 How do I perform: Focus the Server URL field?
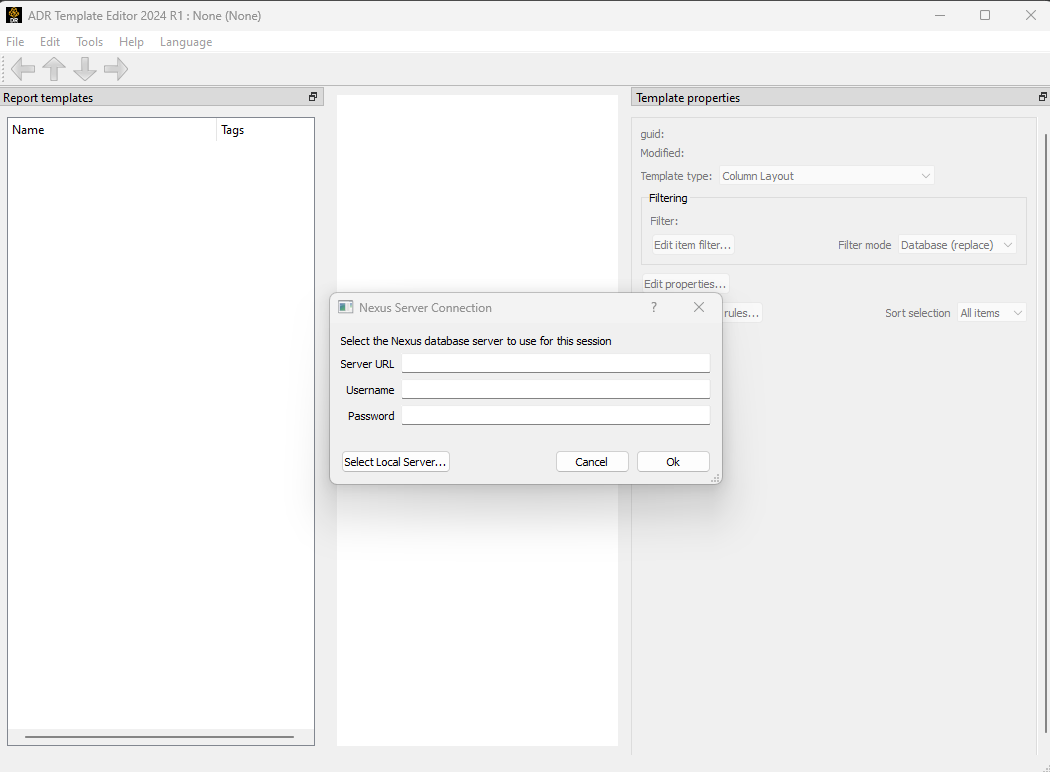(556, 364)
